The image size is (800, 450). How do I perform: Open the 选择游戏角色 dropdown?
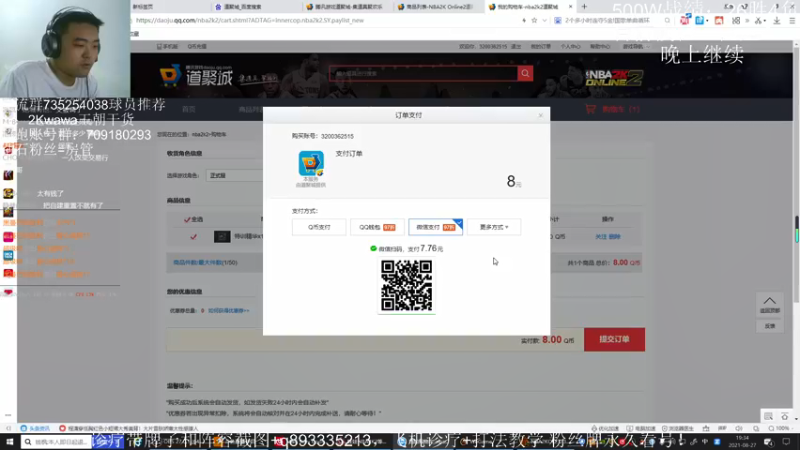(x=235, y=176)
